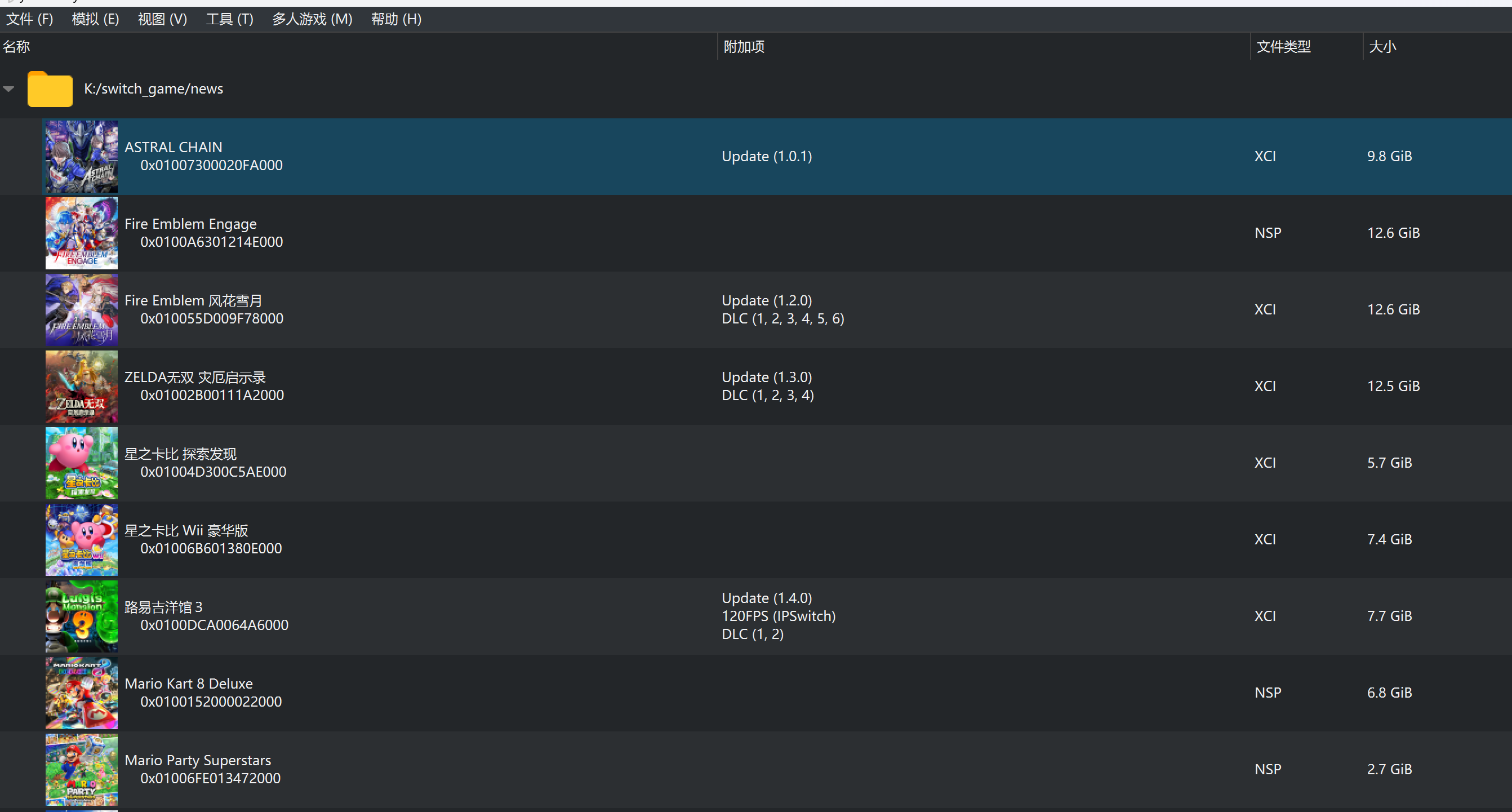Click the 星之卡比 探索发现 cover art
1512x812 pixels.
pyautogui.click(x=82, y=463)
